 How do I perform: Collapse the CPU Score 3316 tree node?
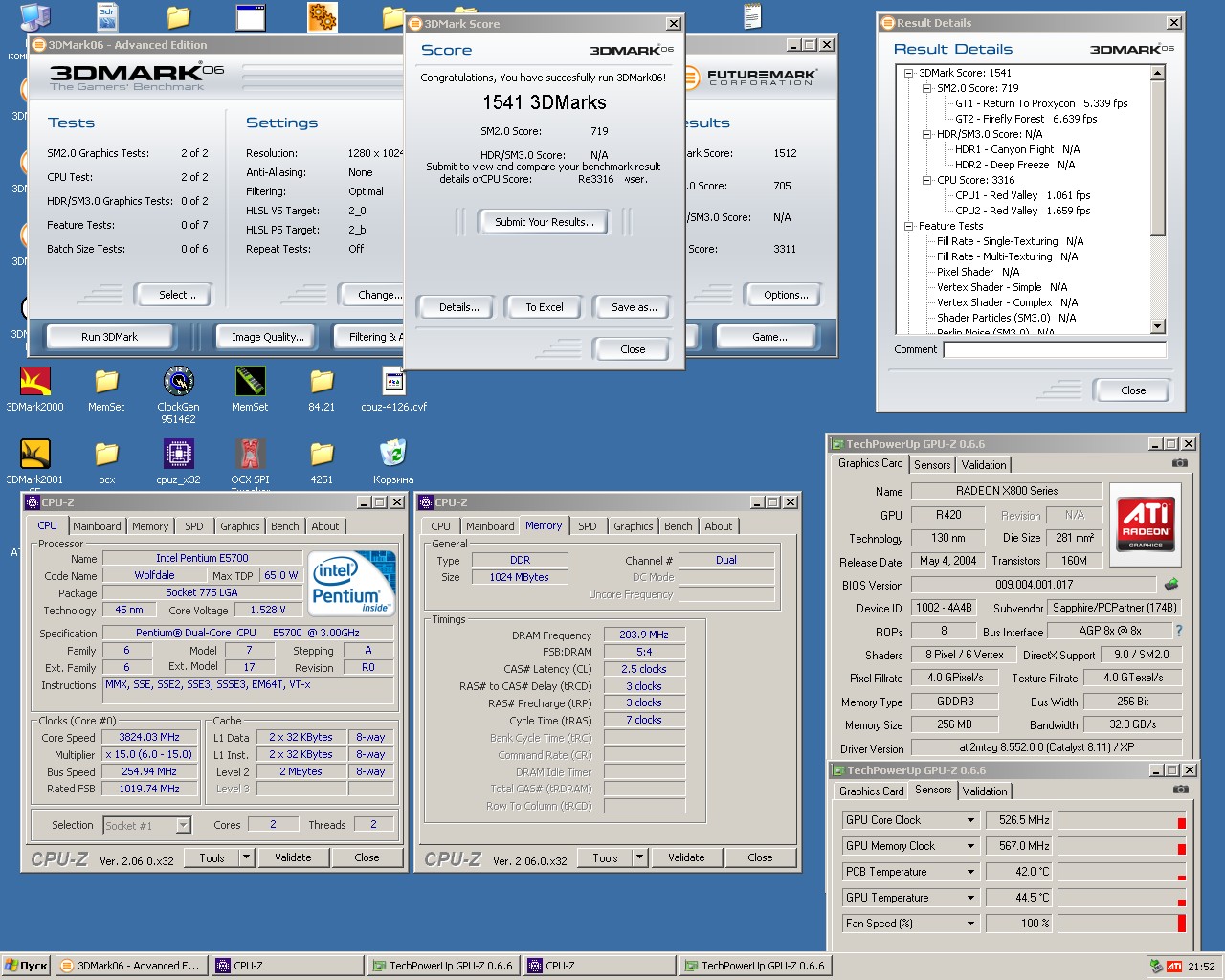(x=927, y=180)
